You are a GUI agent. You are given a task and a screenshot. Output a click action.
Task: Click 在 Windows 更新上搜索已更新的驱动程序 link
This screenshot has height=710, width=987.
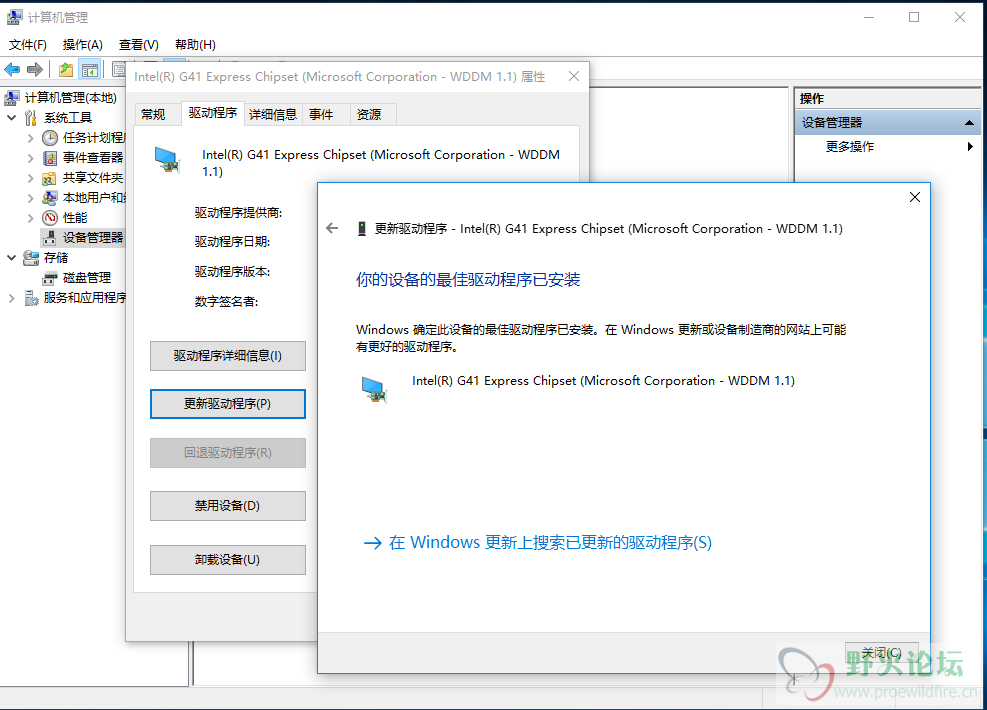pos(538,543)
